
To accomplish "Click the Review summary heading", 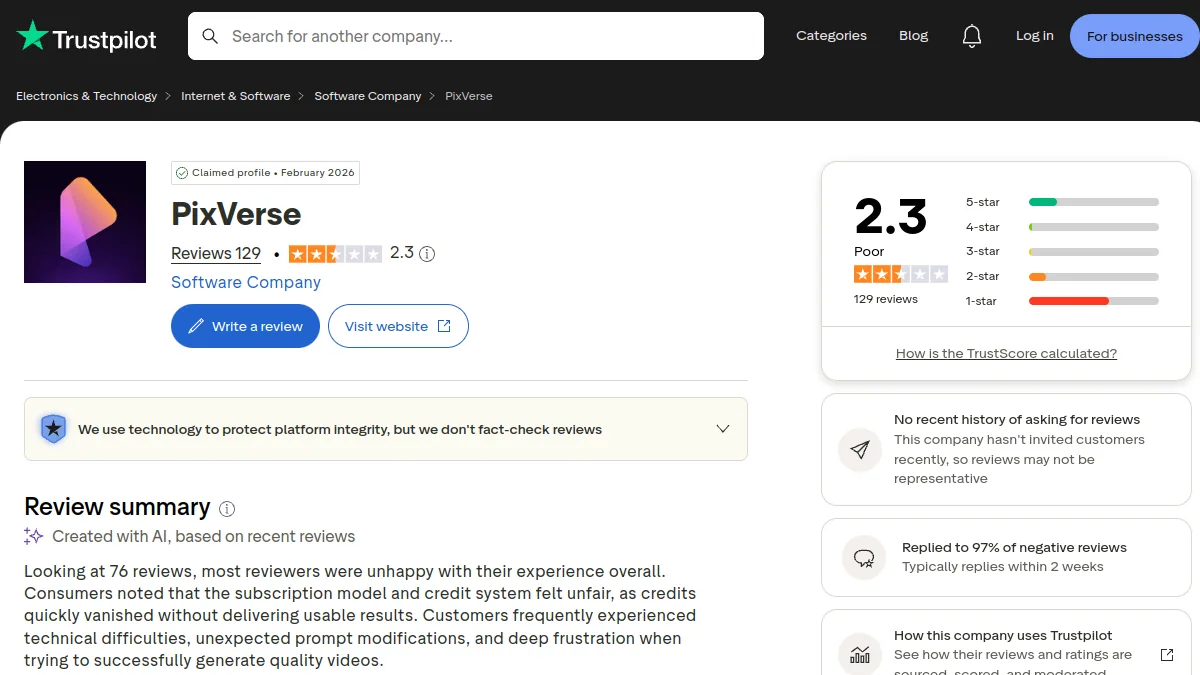I will 117,507.
